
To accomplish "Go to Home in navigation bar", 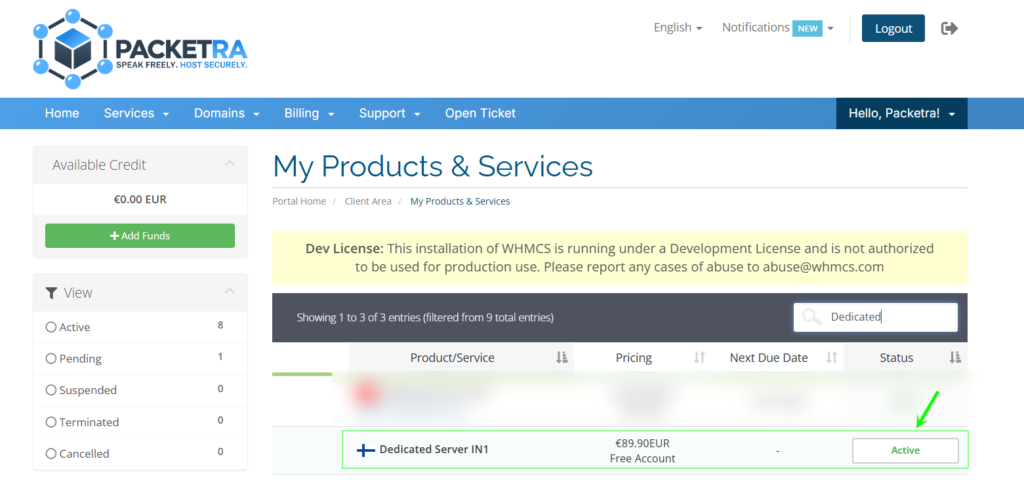I will (x=62, y=113).
